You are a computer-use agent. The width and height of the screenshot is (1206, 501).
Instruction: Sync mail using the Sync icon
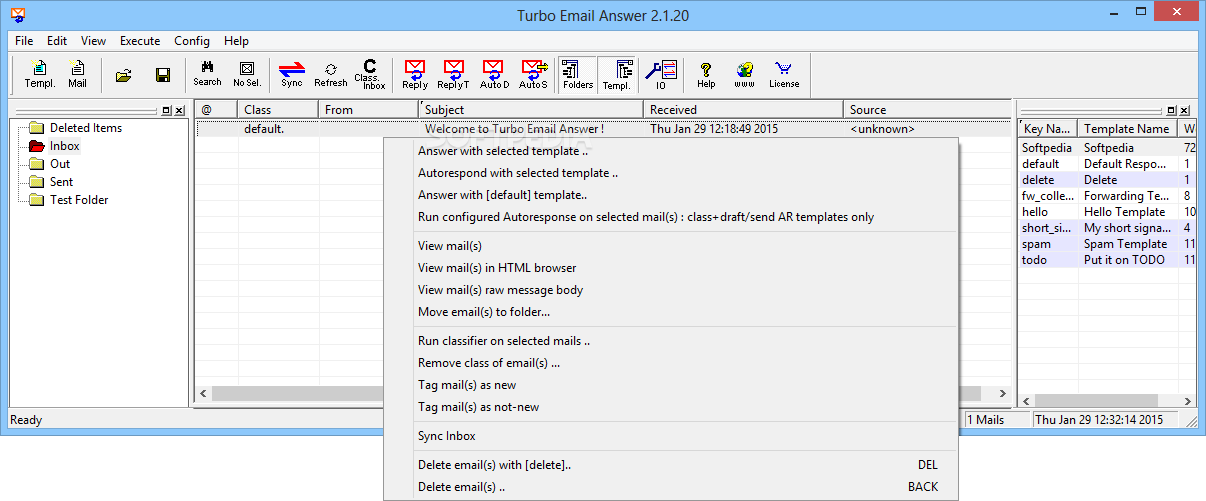pyautogui.click(x=292, y=75)
